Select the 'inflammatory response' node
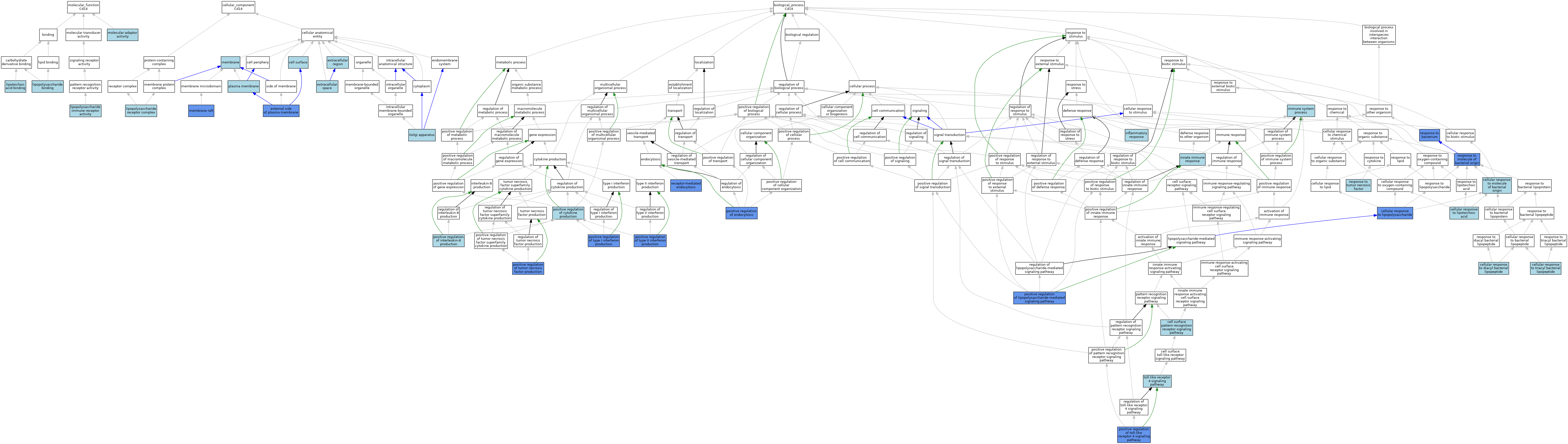Viewport: 1568px width, 444px height. click(x=1136, y=135)
